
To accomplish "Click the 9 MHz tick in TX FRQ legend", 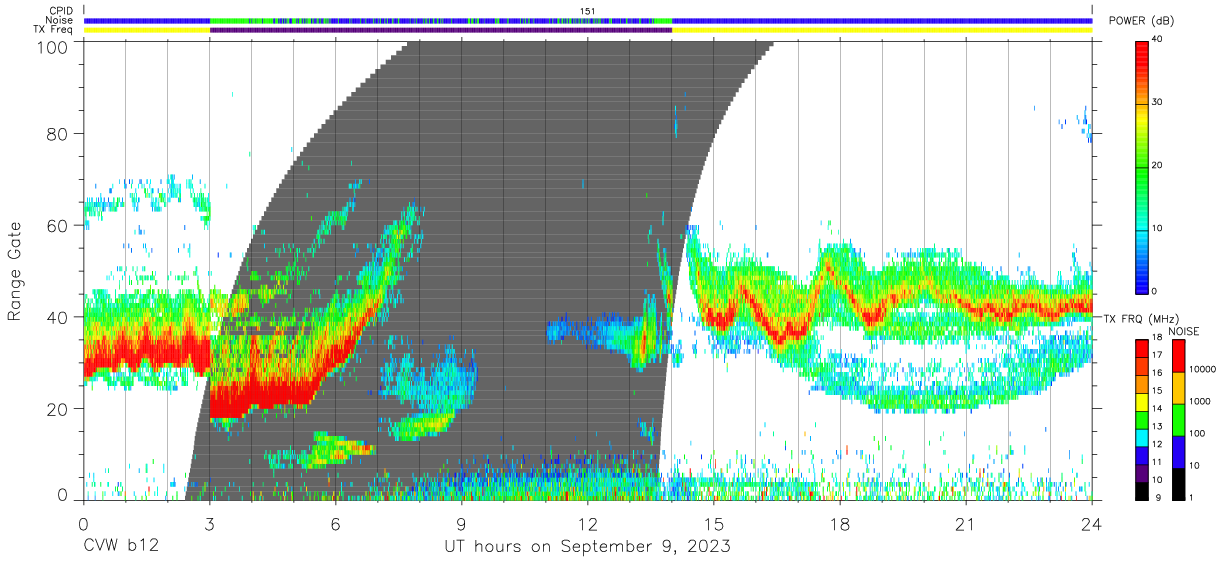I will pos(1159,497).
